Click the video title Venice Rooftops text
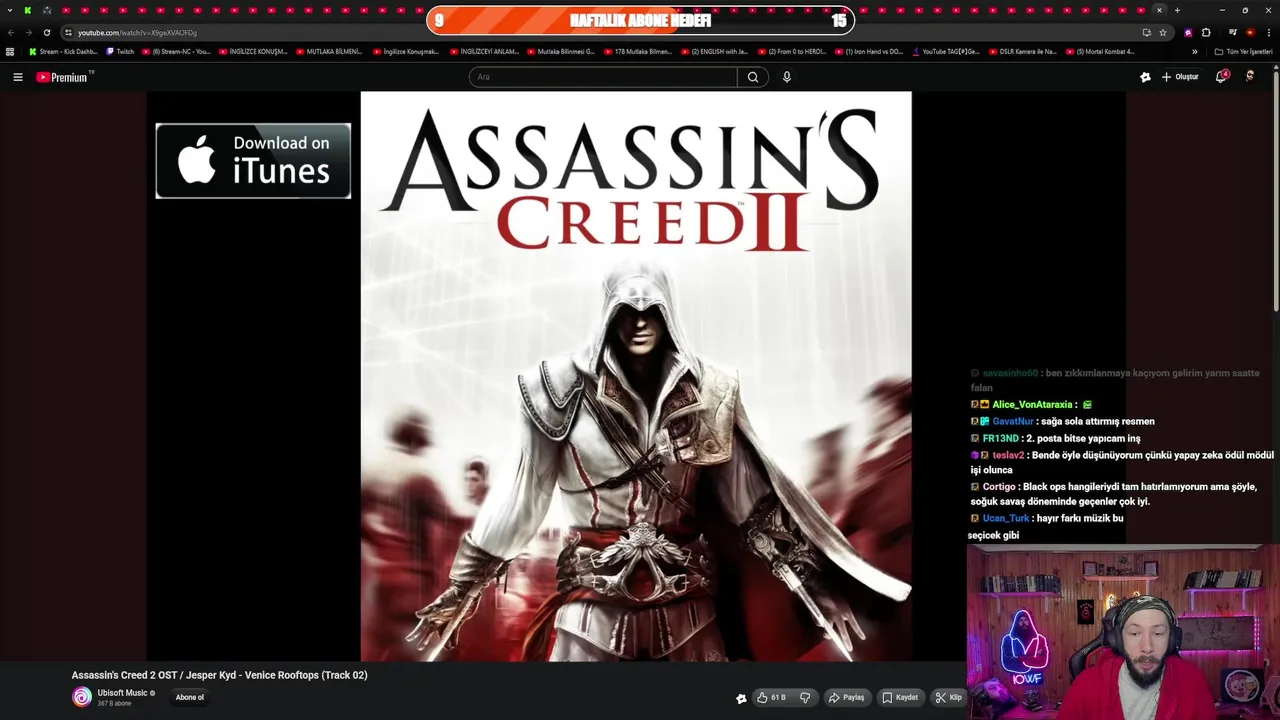Image resolution: width=1280 pixels, height=720 pixels. point(219,675)
